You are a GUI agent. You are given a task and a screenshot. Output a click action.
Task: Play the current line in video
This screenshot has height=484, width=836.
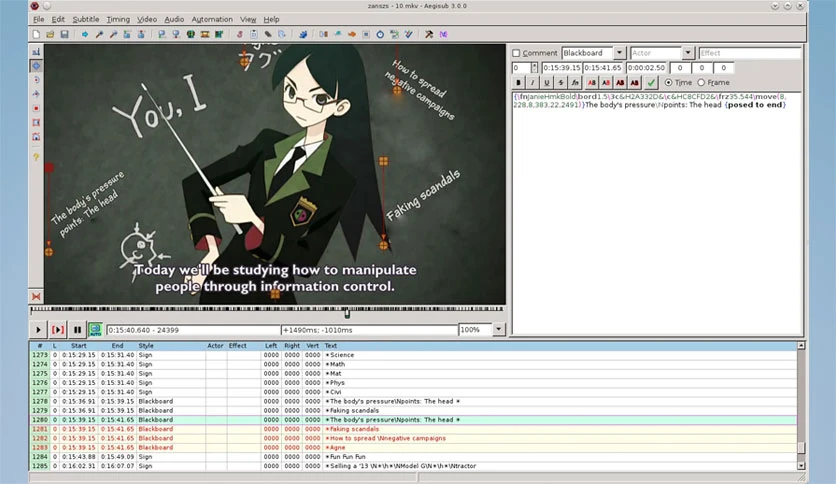click(58, 330)
